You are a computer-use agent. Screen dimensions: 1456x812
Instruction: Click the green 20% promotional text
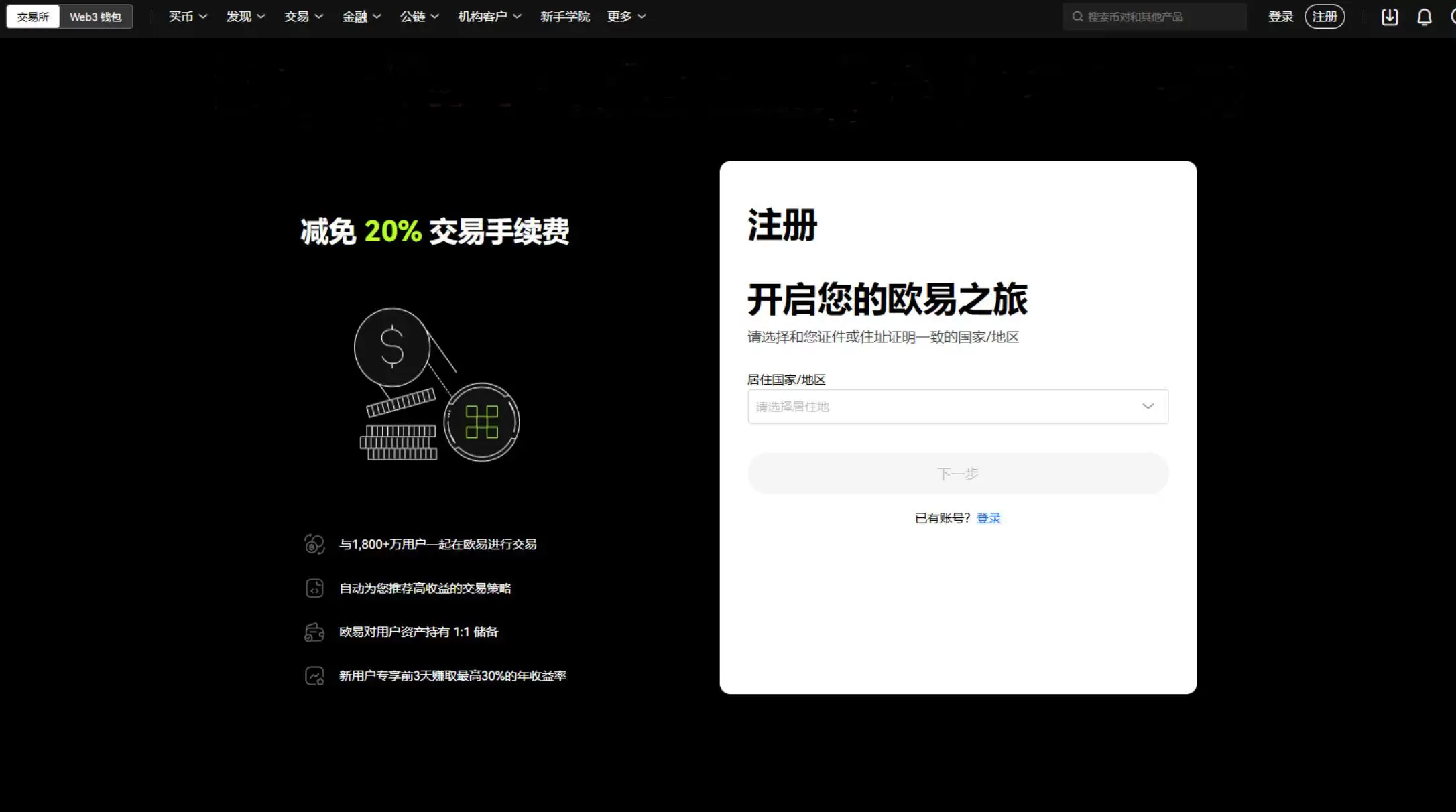[x=392, y=232]
